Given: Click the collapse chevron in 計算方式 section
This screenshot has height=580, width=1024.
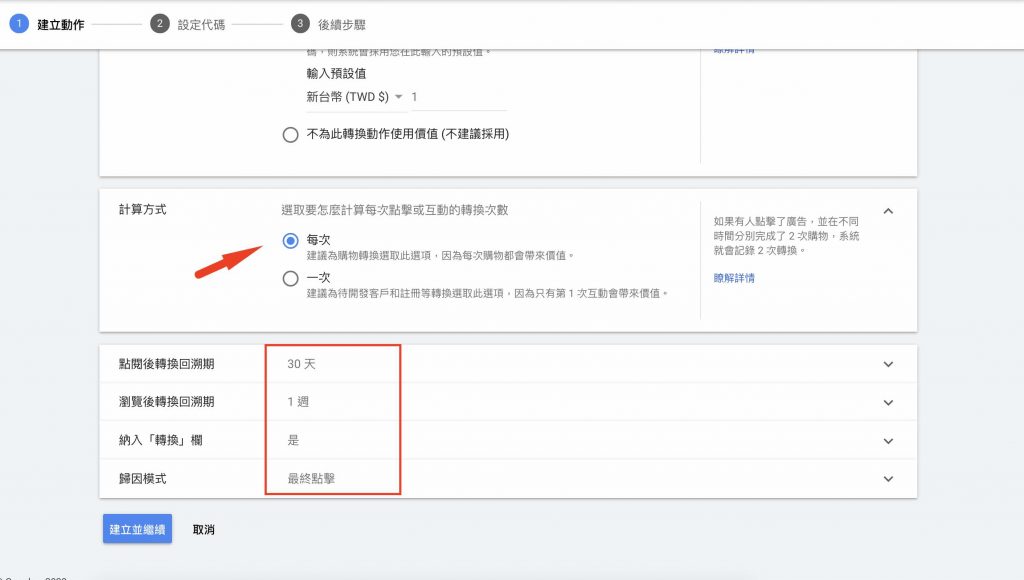Looking at the screenshot, I should [x=888, y=211].
